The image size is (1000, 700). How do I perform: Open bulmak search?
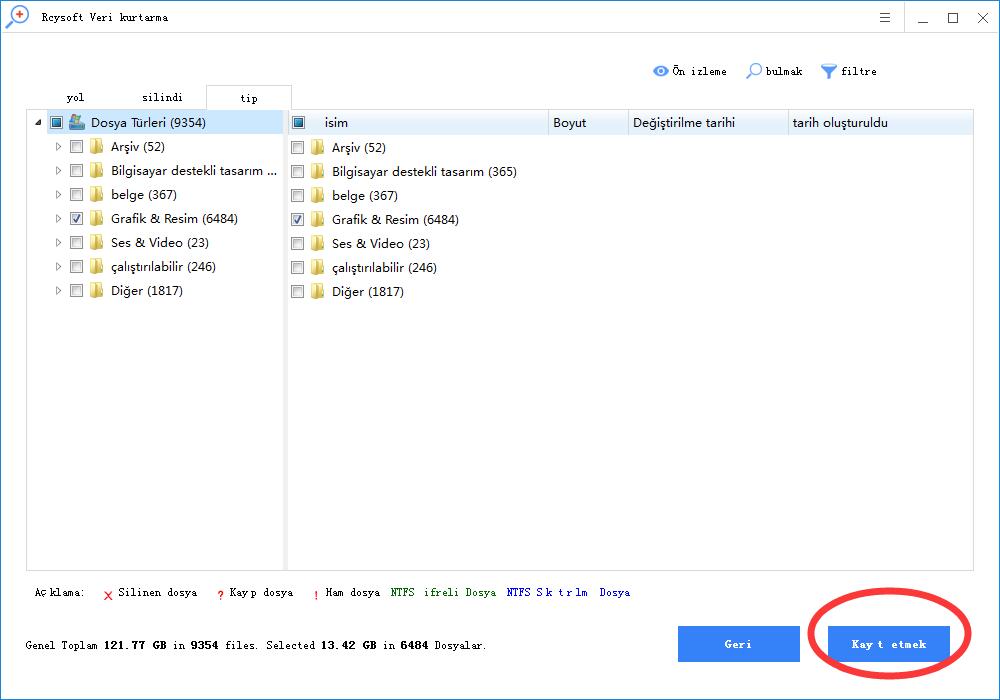(x=774, y=71)
